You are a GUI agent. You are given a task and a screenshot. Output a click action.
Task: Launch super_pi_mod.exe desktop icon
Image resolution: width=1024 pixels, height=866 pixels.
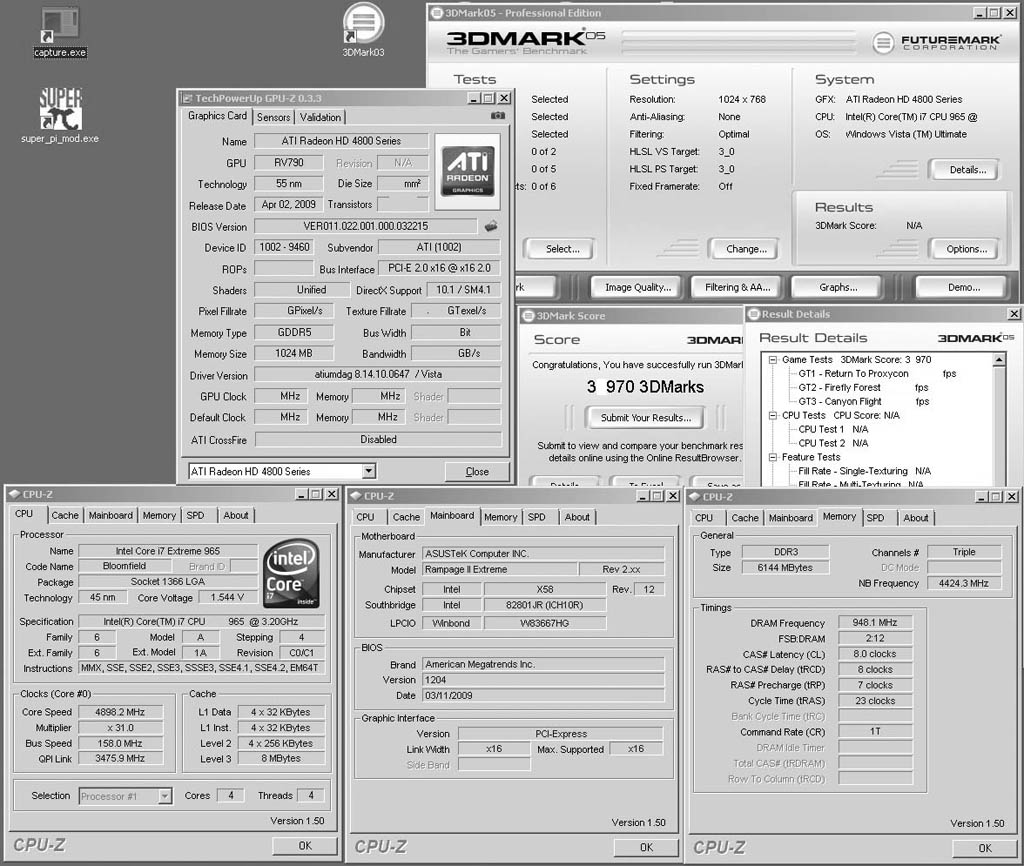pyautogui.click(x=60, y=116)
